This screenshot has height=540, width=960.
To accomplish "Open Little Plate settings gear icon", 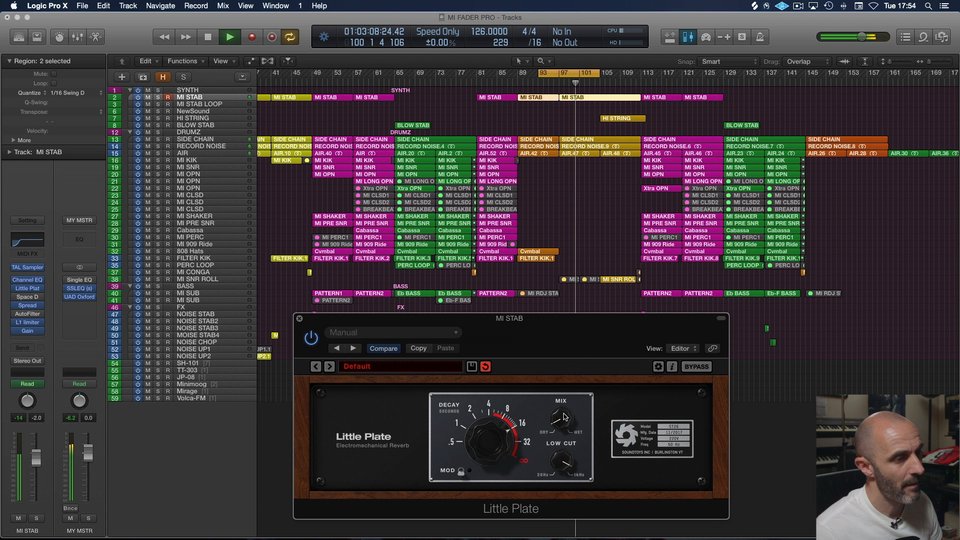I will point(658,367).
